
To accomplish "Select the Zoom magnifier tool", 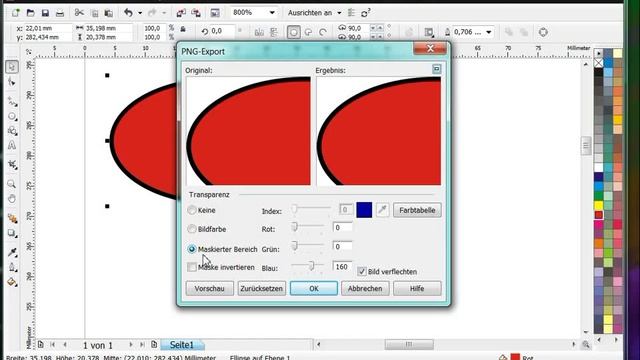I will pyautogui.click(x=12, y=184).
